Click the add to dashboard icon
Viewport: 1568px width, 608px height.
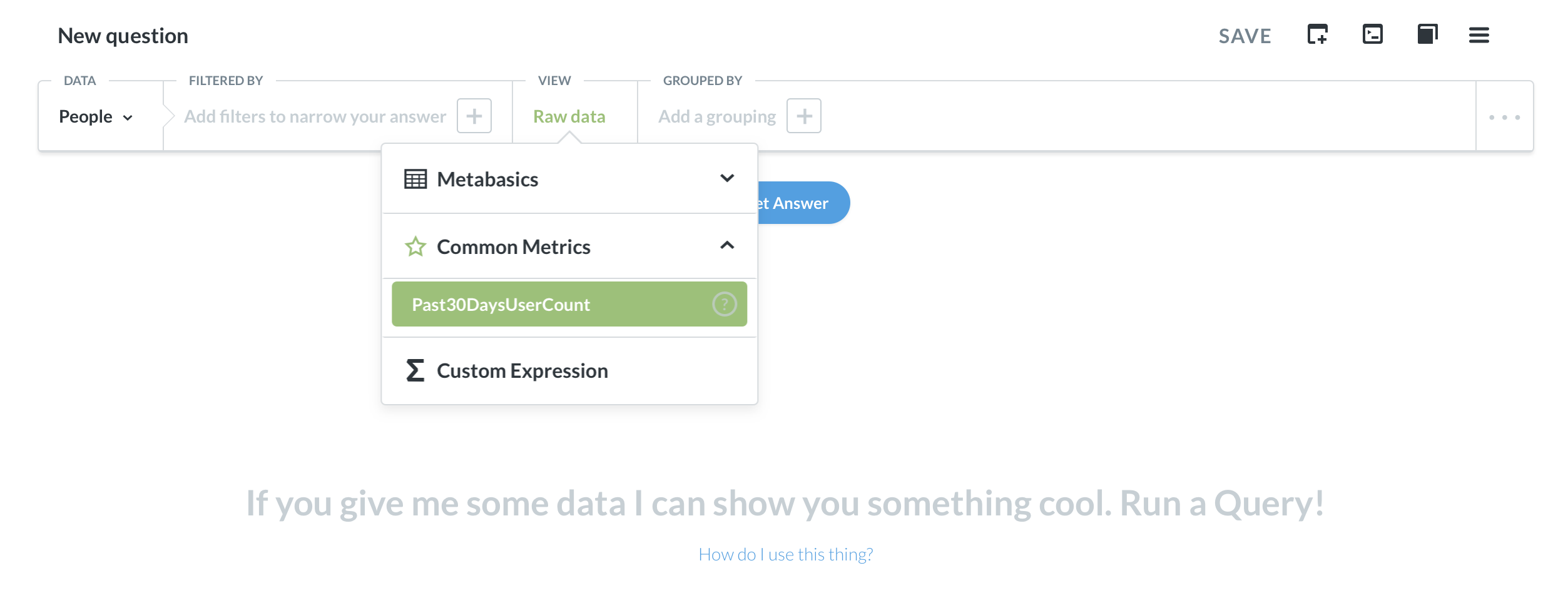[x=1317, y=34]
